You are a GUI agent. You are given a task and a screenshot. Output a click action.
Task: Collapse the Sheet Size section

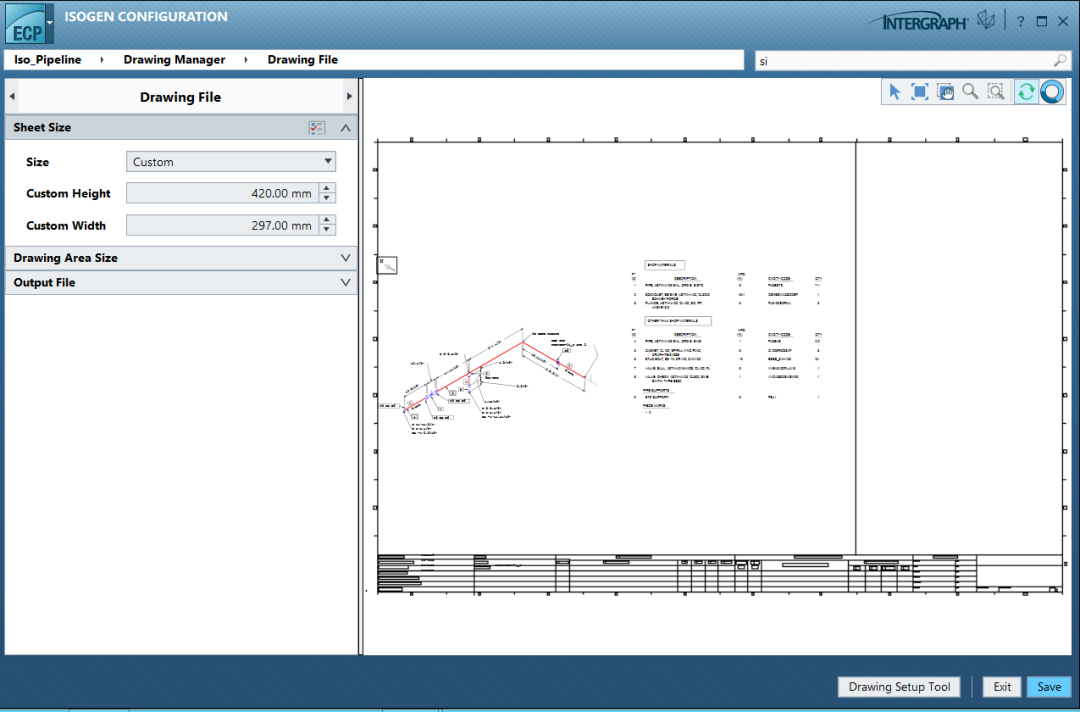[x=345, y=127]
